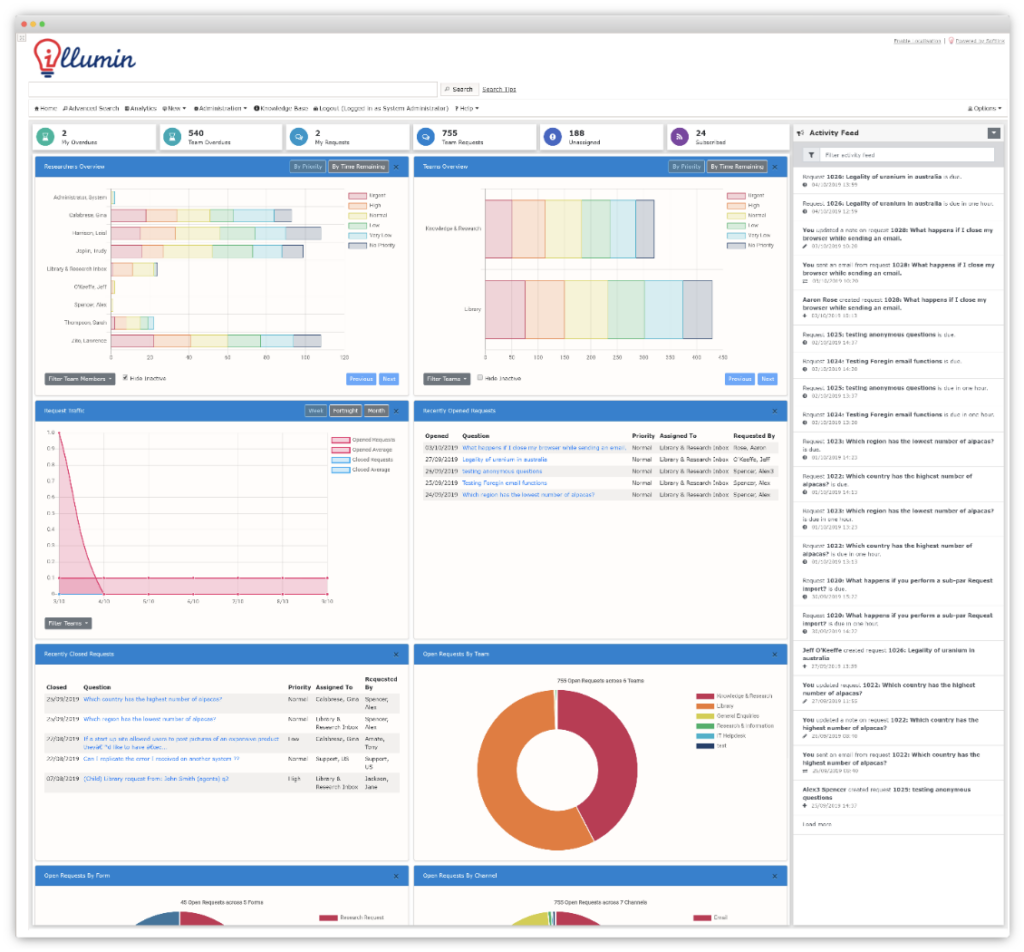Click the Unassigned exclamation icon
The width and height of the screenshot is (1024, 952).
coord(552,136)
